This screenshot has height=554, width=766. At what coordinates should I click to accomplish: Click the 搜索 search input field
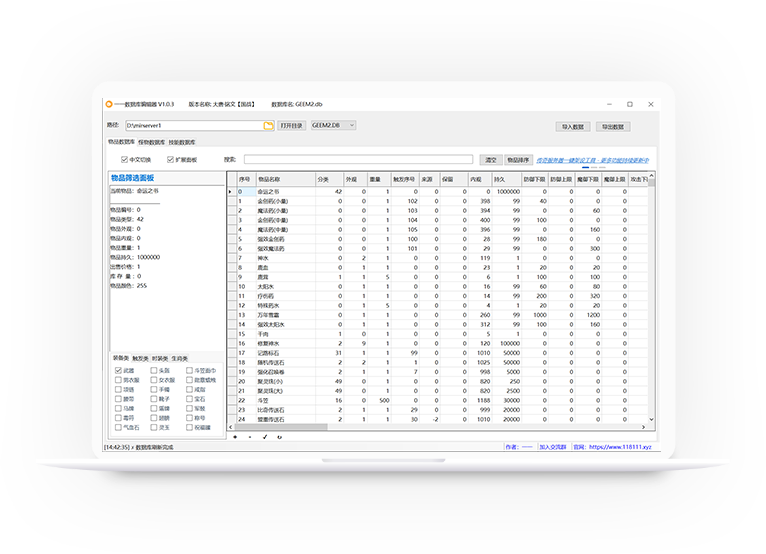[358, 159]
